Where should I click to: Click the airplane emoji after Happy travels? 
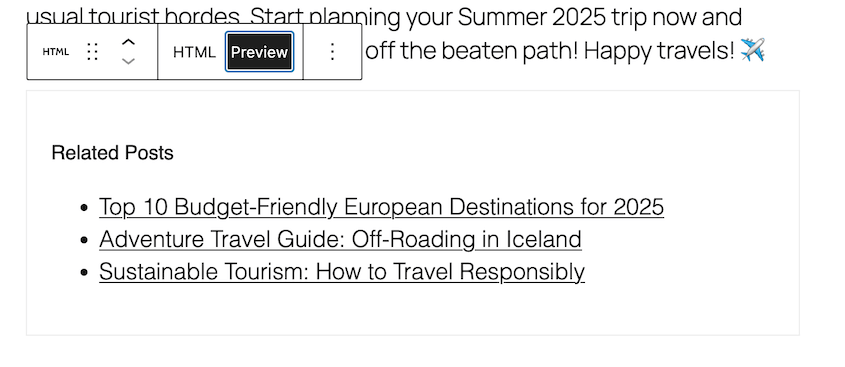(752, 50)
